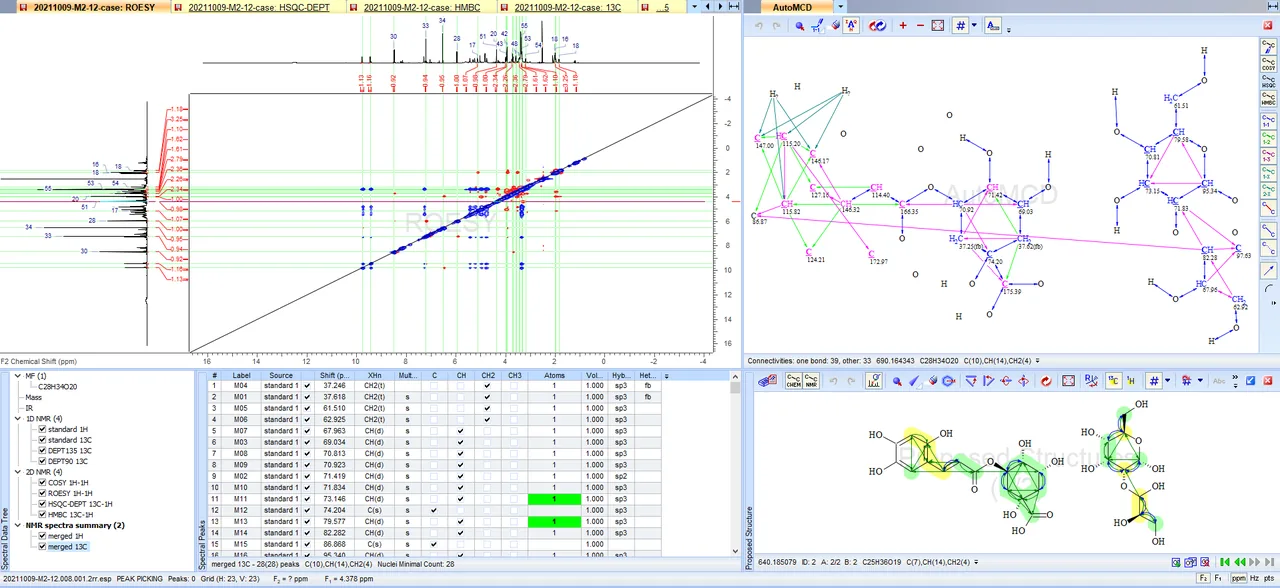The width and height of the screenshot is (1280, 588).
Task: Click the red rotate icon in structure toolbar
Action: (1046, 381)
